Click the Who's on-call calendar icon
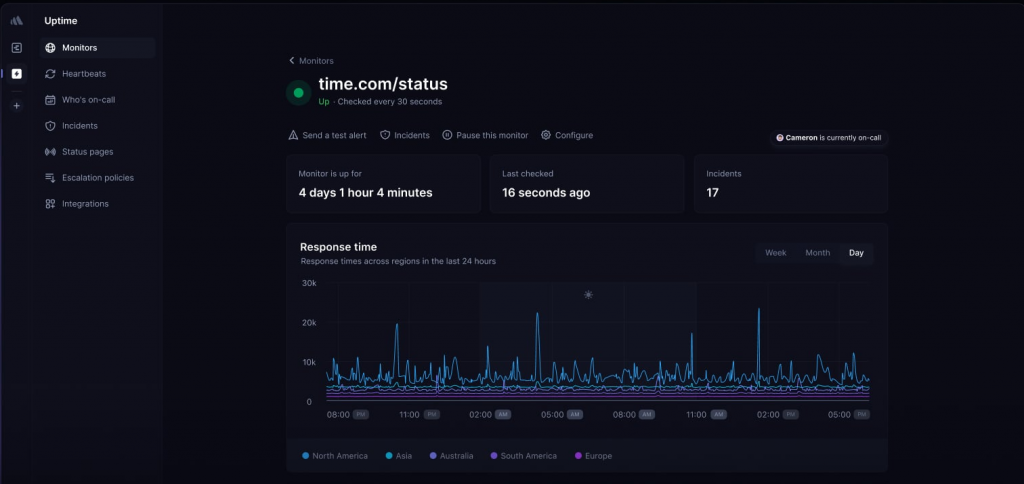 [x=51, y=100]
